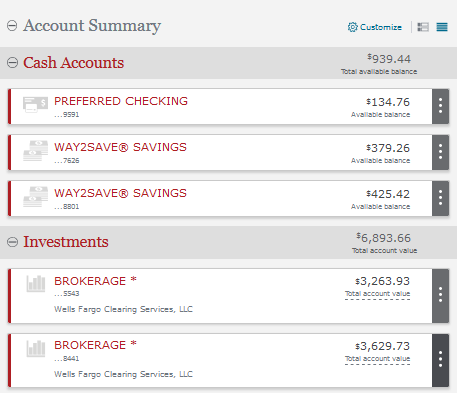Switch to compact list view icon
The image size is (457, 393).
(x=442, y=27)
